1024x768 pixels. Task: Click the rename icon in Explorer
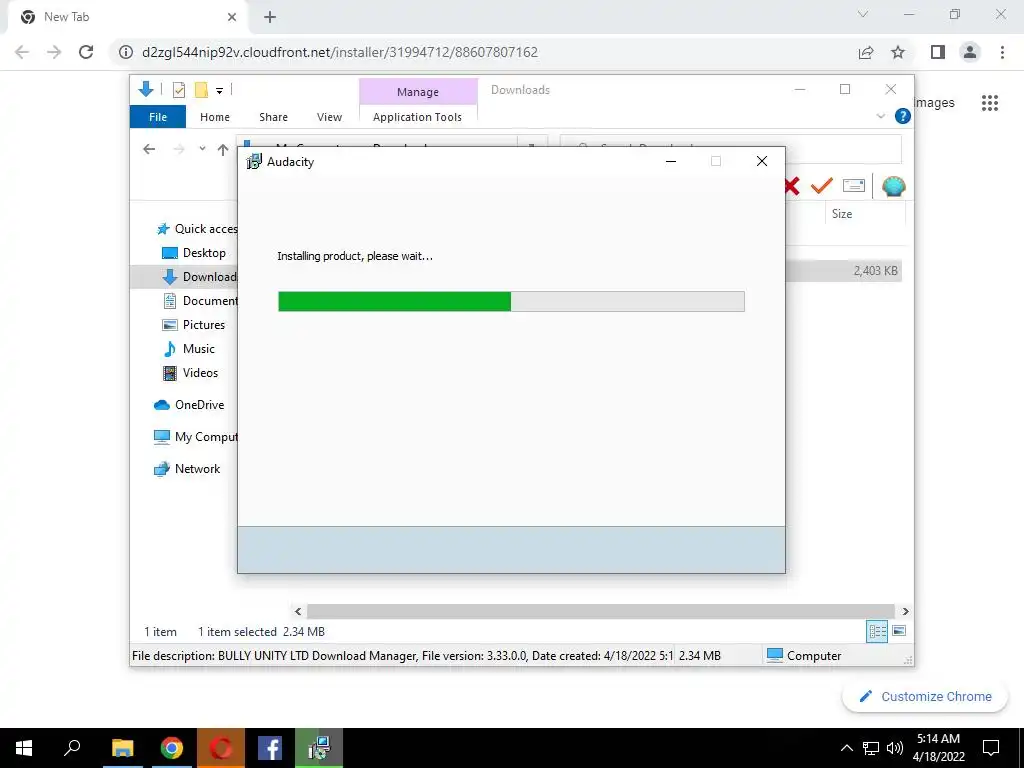(854, 186)
